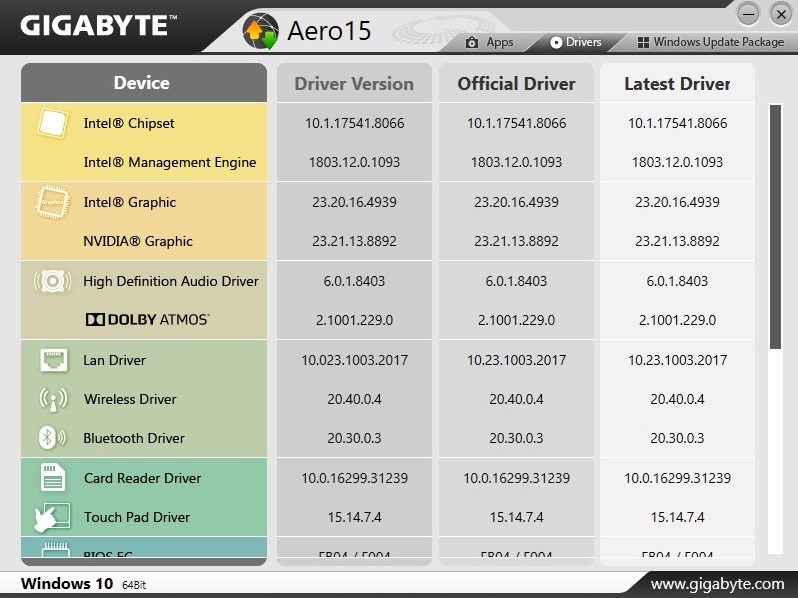Viewport: 798px width, 598px height.
Task: Click the Aero15 update arrows logo
Action: pyautogui.click(x=262, y=31)
